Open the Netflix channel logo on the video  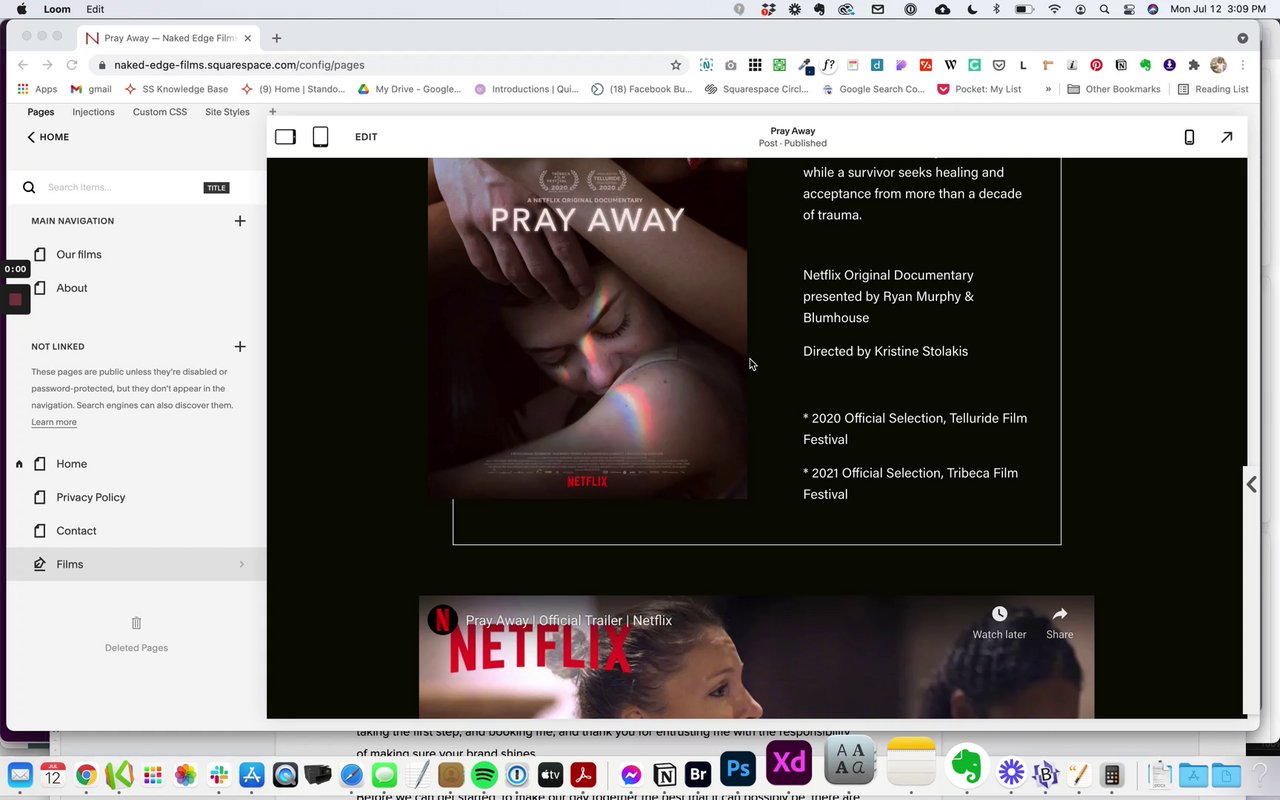pos(443,620)
